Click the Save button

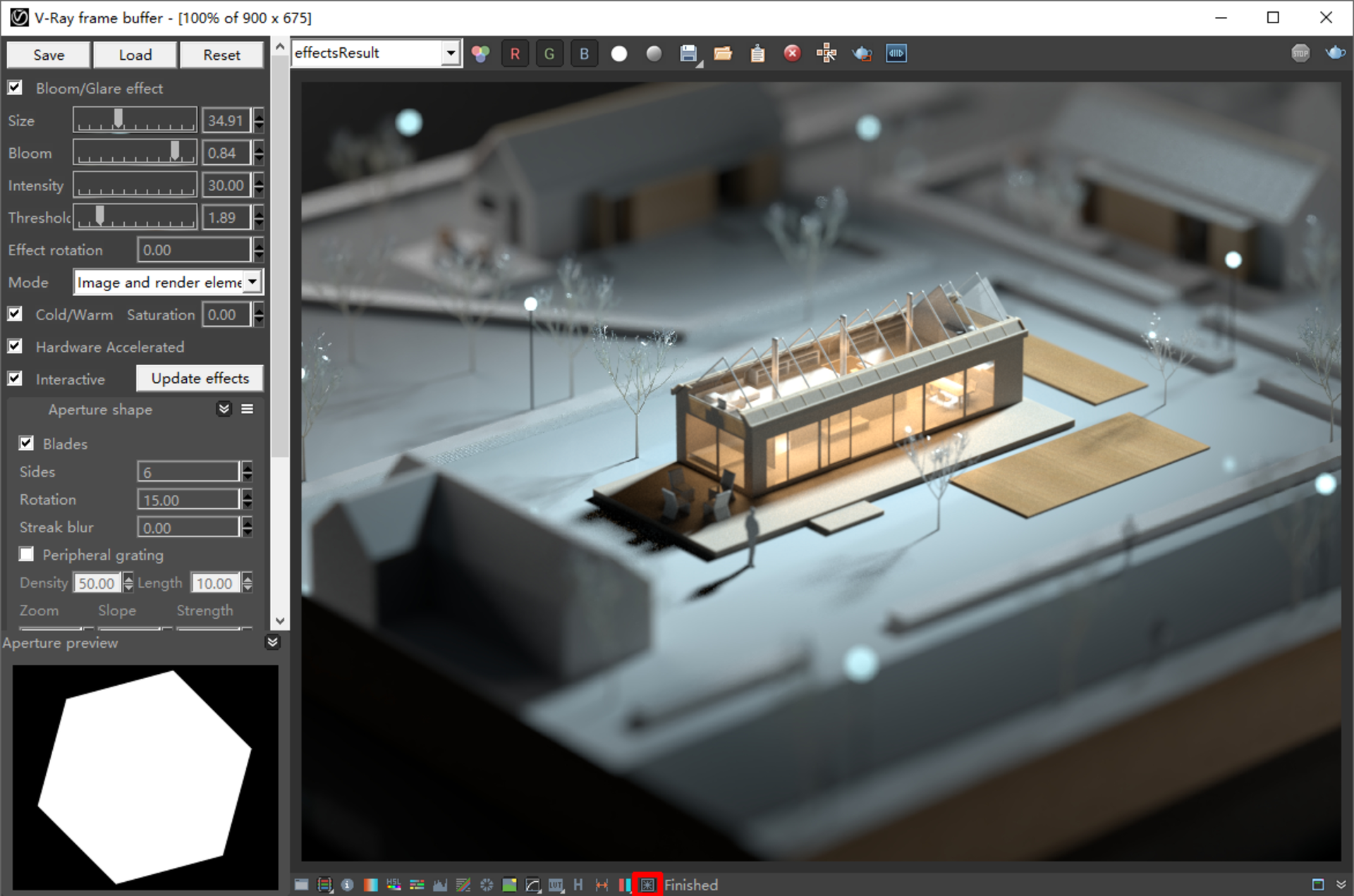(47, 54)
